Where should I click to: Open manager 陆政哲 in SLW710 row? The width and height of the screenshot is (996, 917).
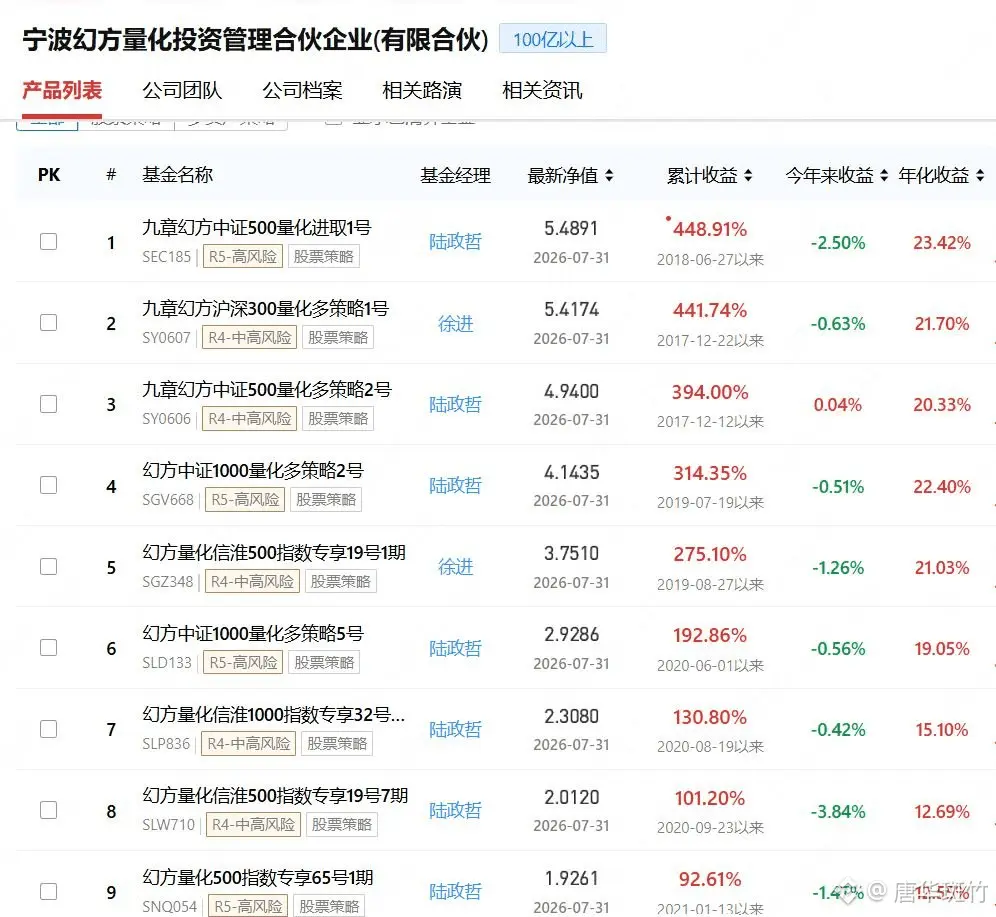[455, 811]
